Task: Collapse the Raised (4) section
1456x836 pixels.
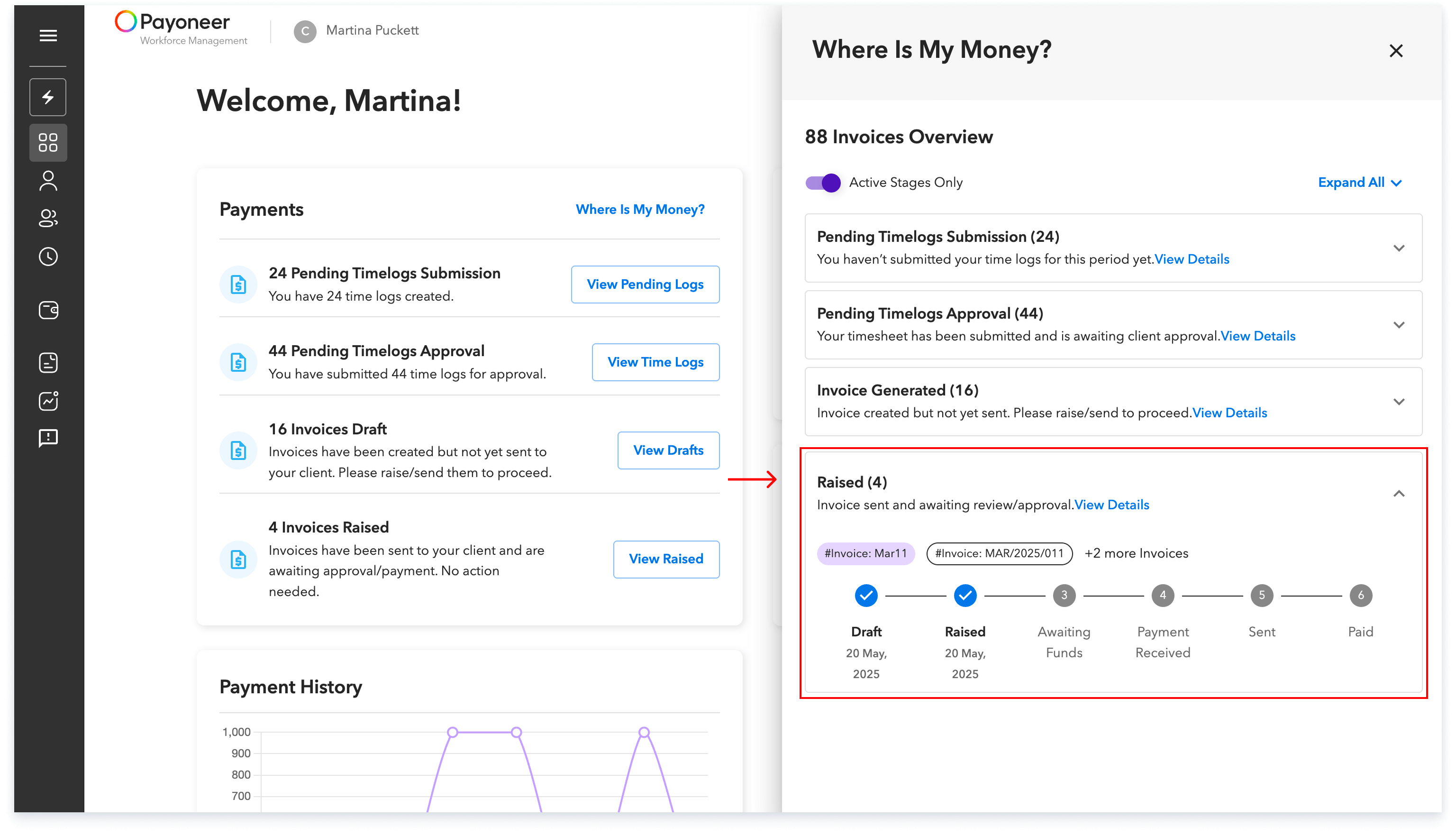Action: tap(1399, 493)
